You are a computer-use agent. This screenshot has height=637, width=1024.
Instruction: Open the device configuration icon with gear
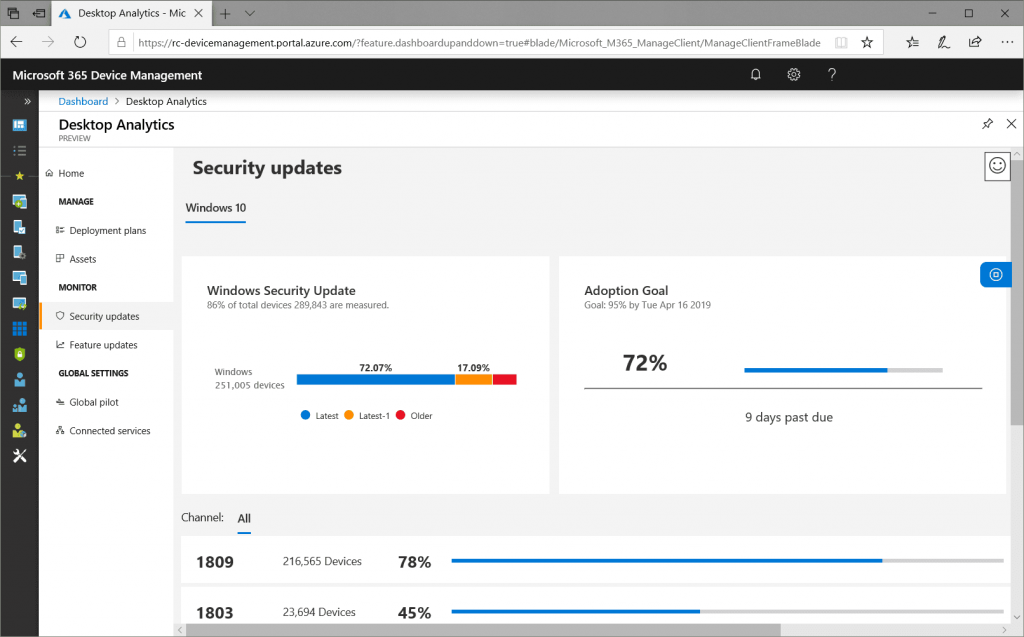click(x=20, y=252)
